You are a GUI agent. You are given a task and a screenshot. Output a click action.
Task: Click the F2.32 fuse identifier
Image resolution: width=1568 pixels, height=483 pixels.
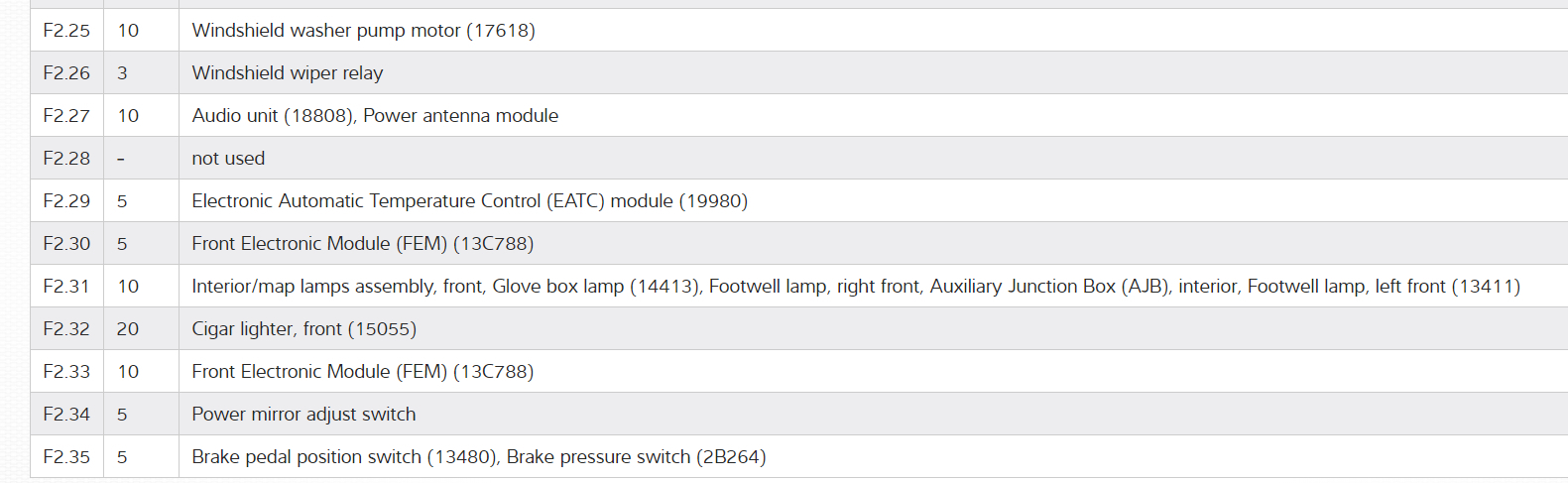click(66, 329)
